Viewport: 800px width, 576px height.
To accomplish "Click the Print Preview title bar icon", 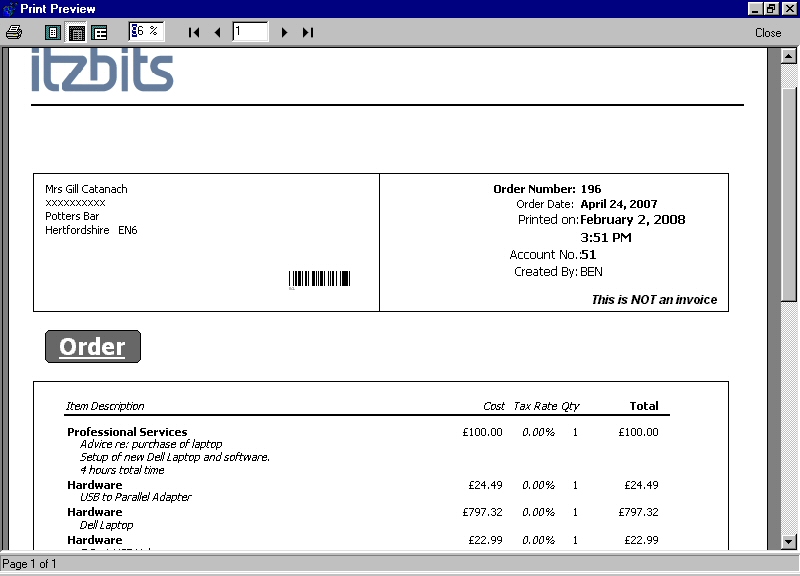I will (9, 8).
